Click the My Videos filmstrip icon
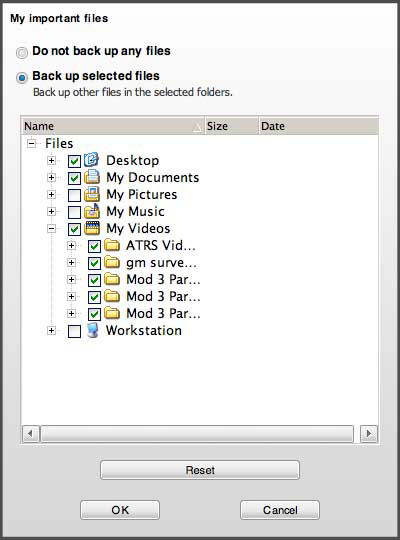The width and height of the screenshot is (400, 540). point(92,228)
